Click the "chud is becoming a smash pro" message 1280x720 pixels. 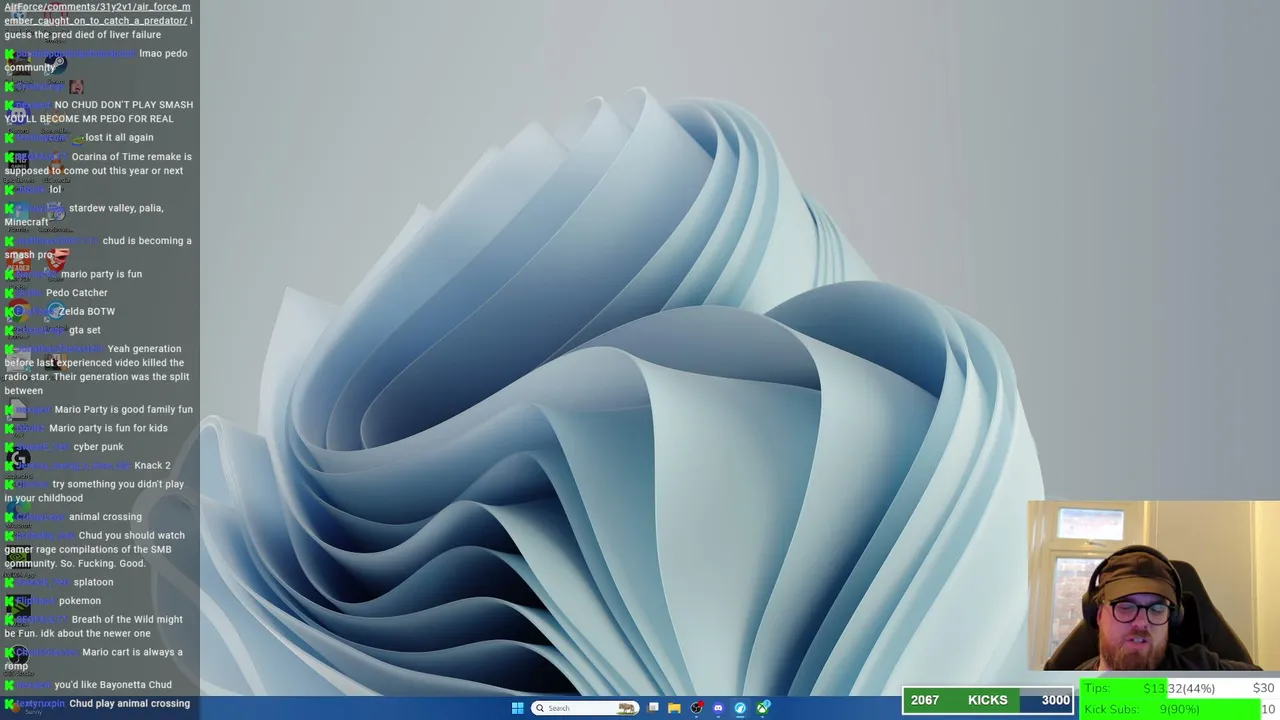point(98,248)
